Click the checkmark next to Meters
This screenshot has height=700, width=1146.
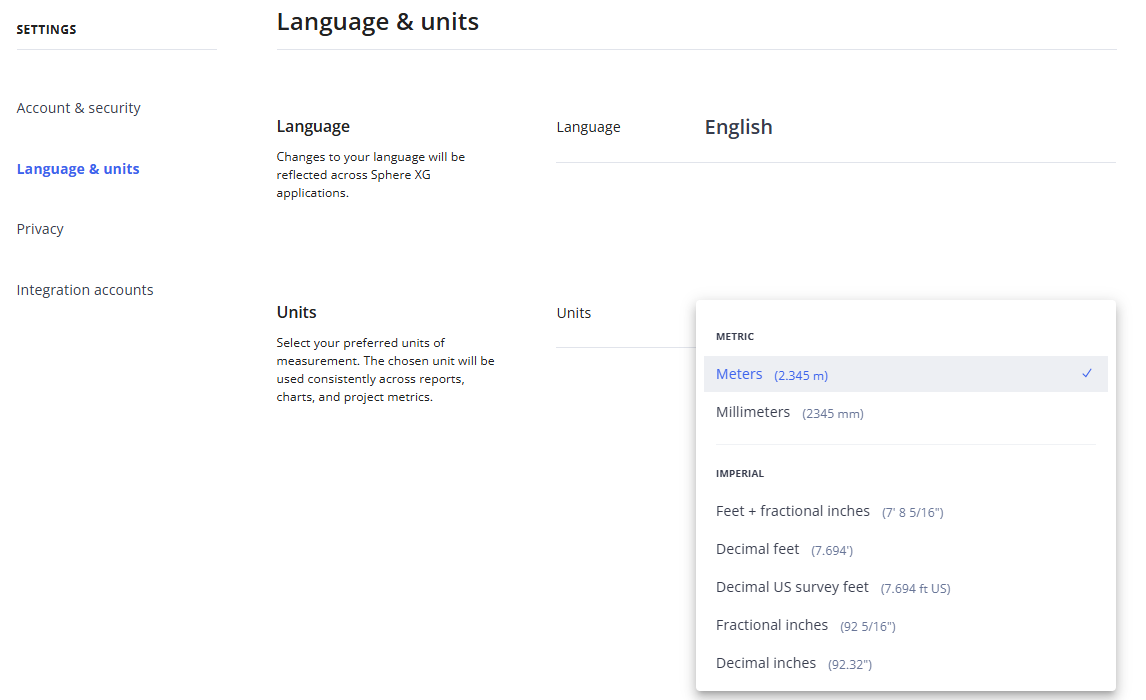pyautogui.click(x=1087, y=374)
